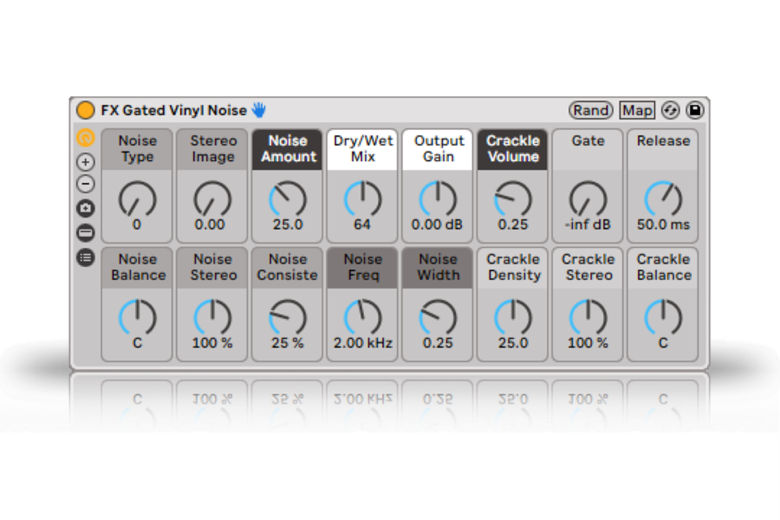Viewport: 780px width, 520px height.
Task: Click the 50.0 ms value
Action: (663, 224)
